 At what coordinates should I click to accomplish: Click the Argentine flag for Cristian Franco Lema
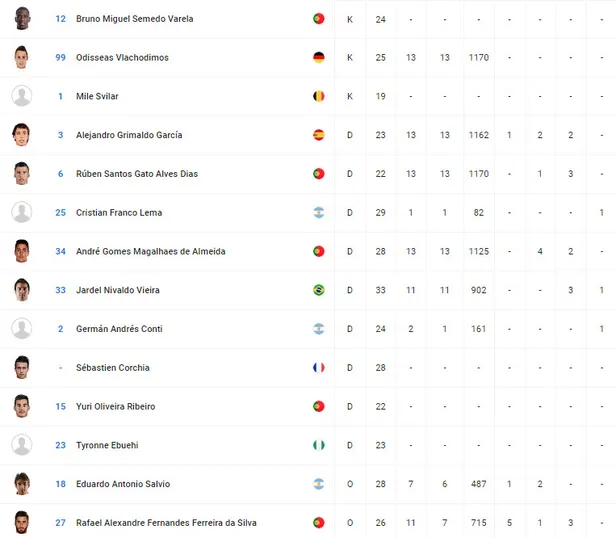pos(319,213)
